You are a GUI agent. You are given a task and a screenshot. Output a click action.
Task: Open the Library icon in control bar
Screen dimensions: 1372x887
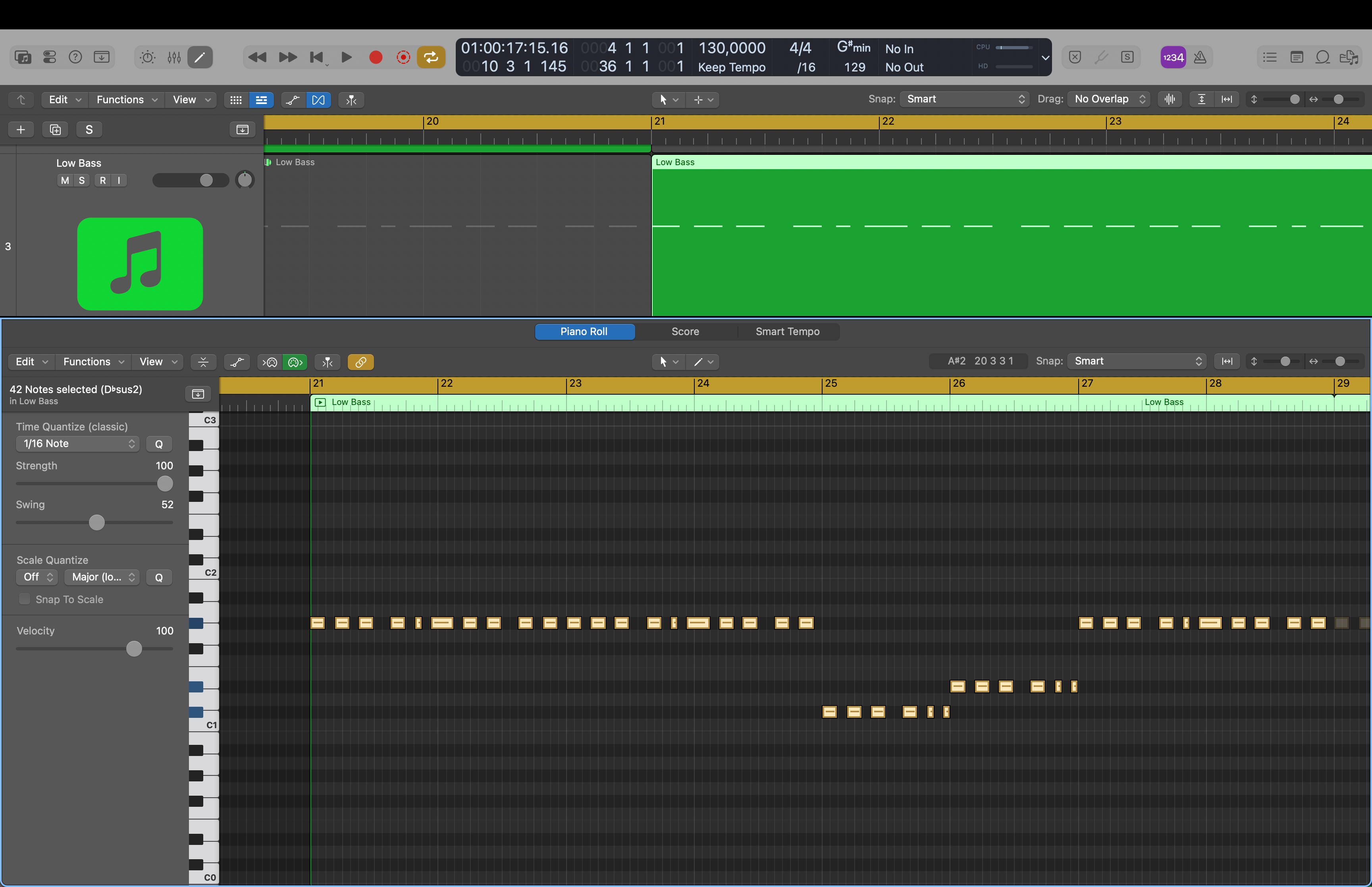click(x=23, y=57)
